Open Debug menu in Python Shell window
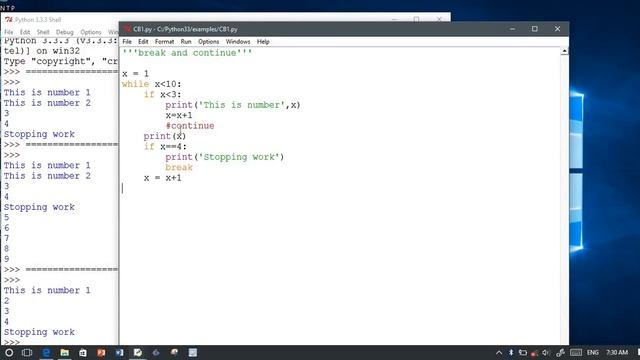 (x=64, y=32)
